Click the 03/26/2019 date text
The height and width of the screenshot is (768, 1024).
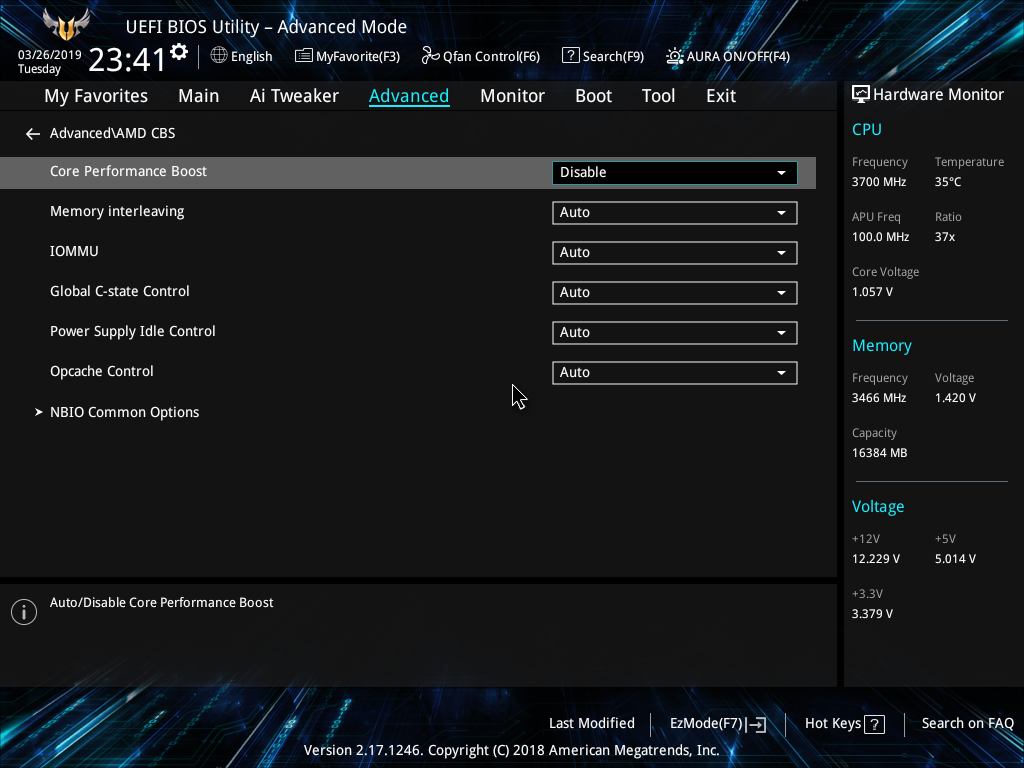click(50, 55)
